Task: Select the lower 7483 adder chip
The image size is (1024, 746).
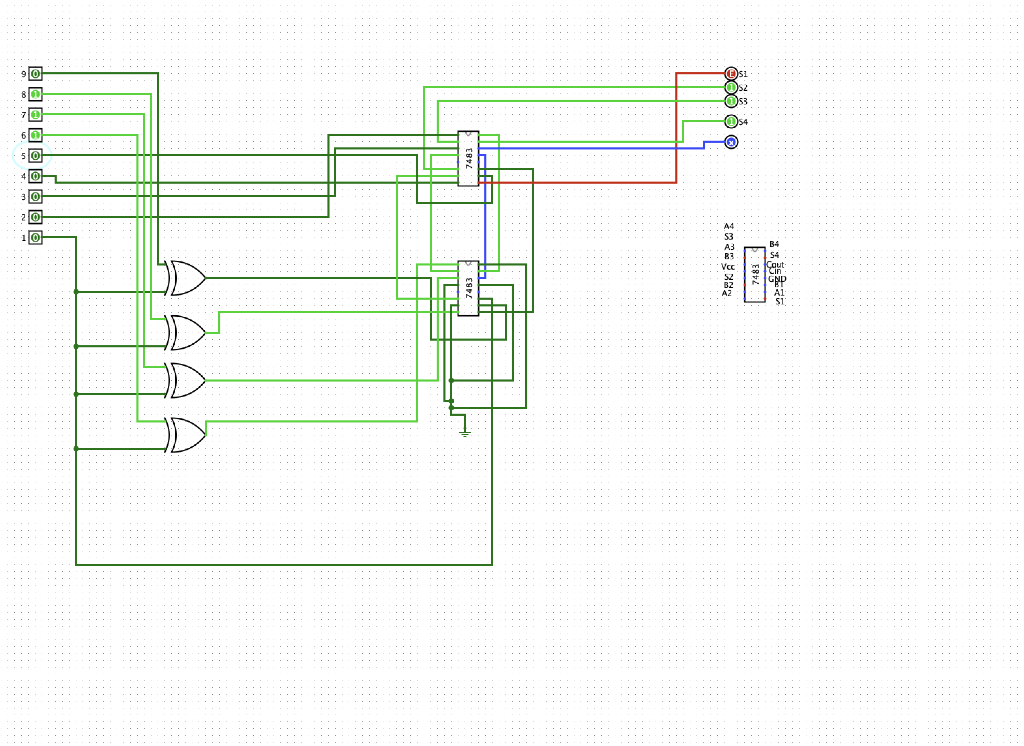Action: 470,290
